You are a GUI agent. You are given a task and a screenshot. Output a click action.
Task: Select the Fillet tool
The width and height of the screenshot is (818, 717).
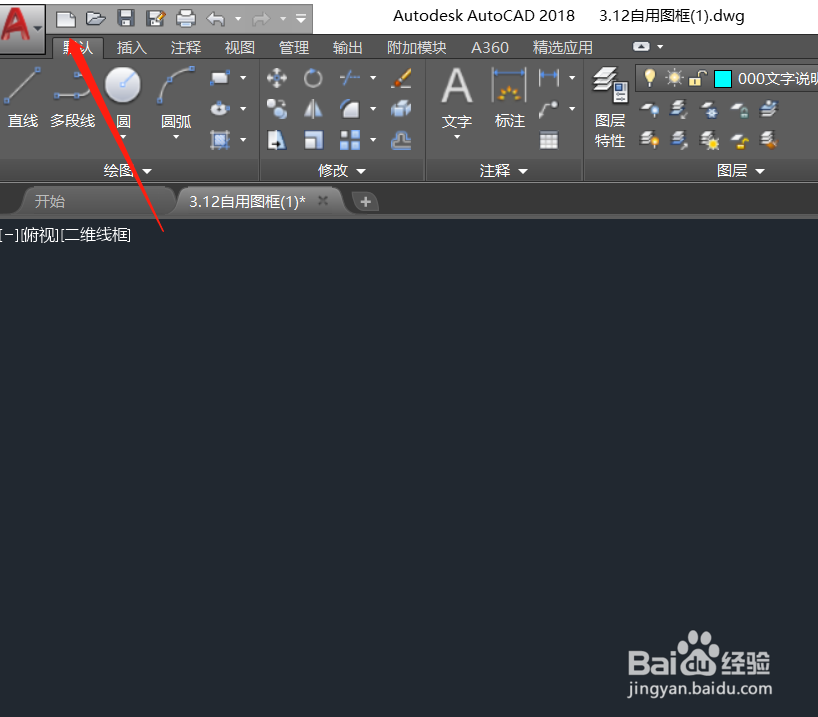coord(350,109)
